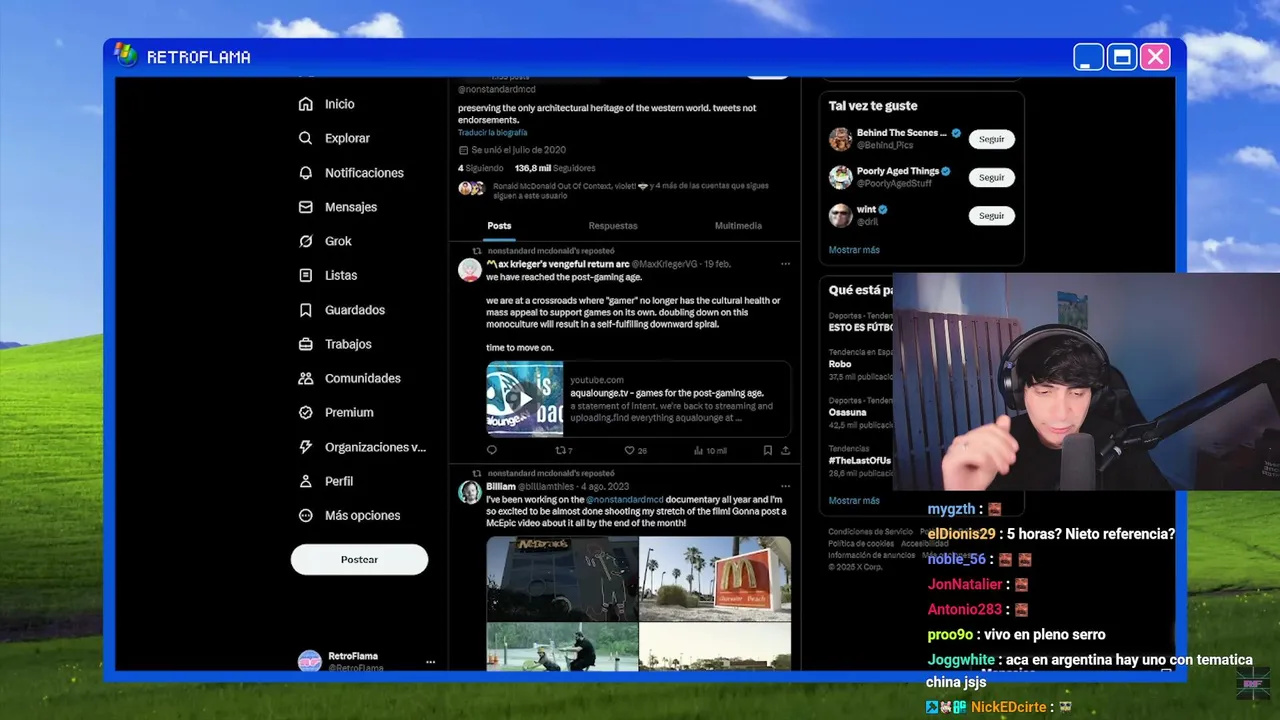Click the RetroFlama logo in the title bar
The image size is (1280, 720).
125,56
